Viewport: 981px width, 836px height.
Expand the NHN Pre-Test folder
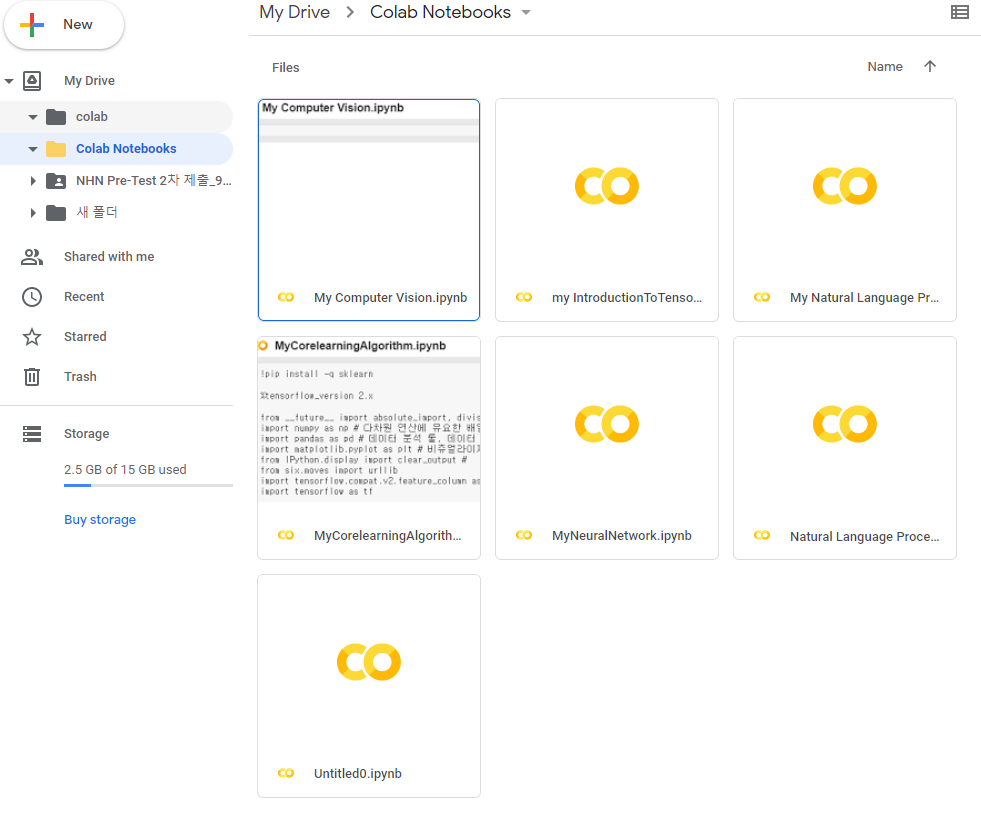[x=33, y=181]
